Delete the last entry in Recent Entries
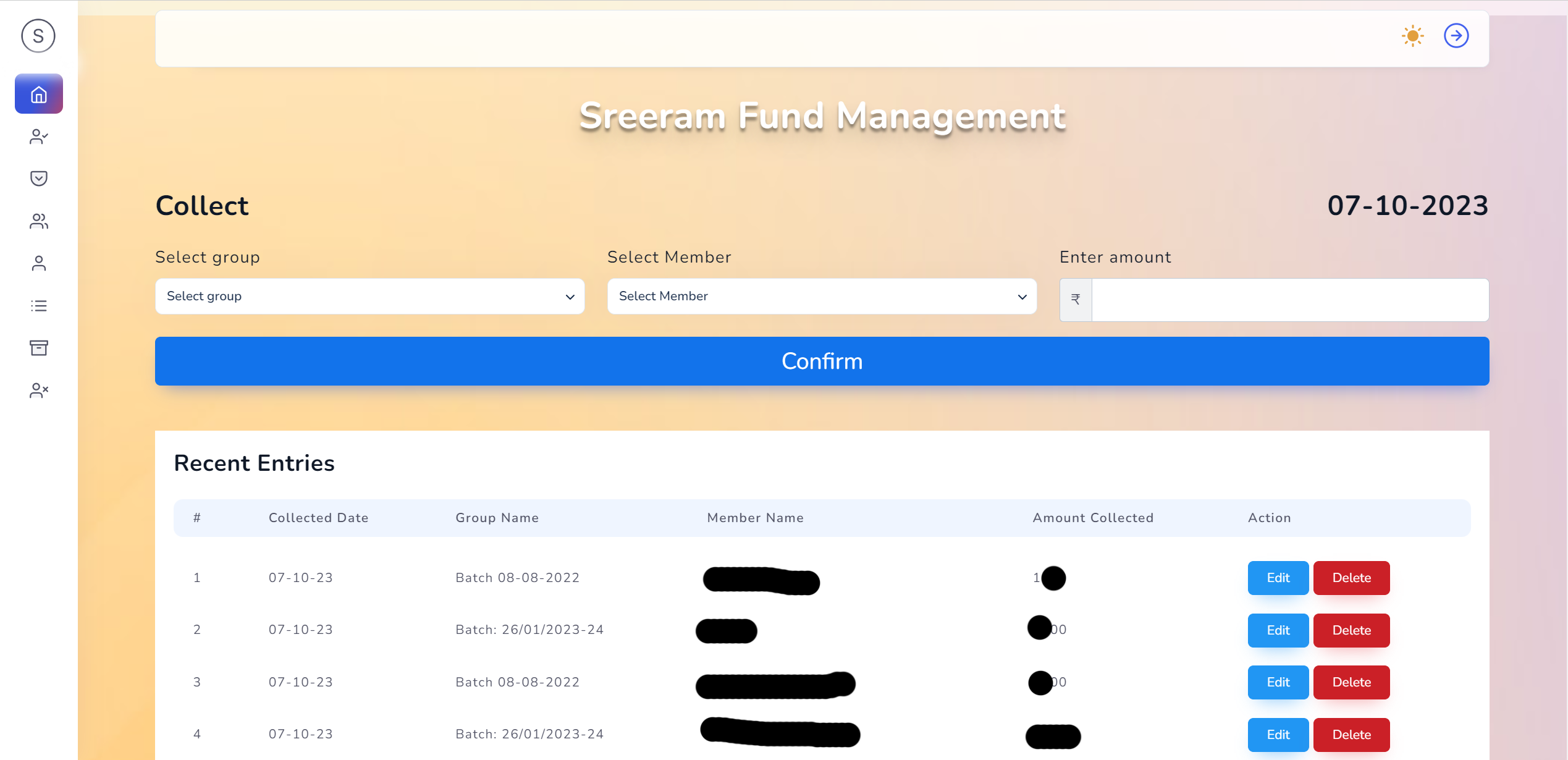1568x760 pixels. [x=1351, y=735]
